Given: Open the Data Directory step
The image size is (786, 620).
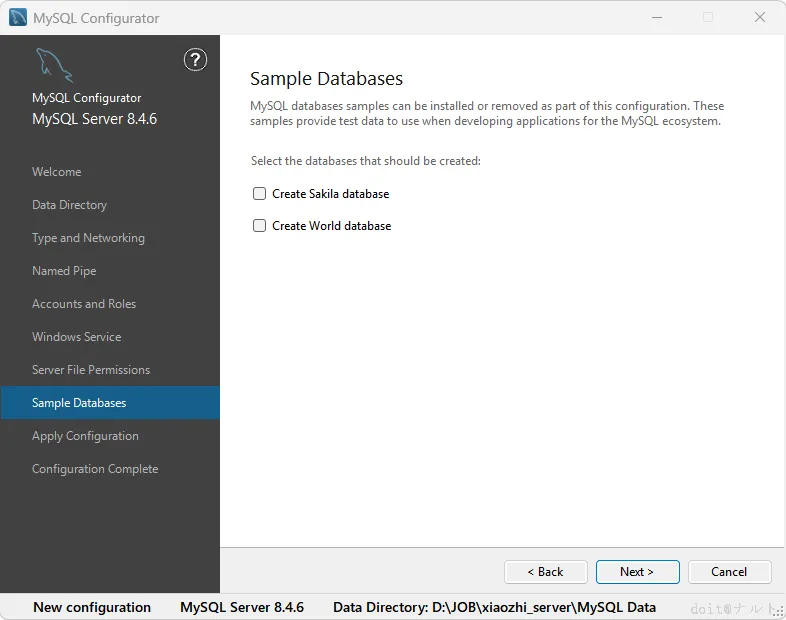Looking at the screenshot, I should [x=69, y=205].
